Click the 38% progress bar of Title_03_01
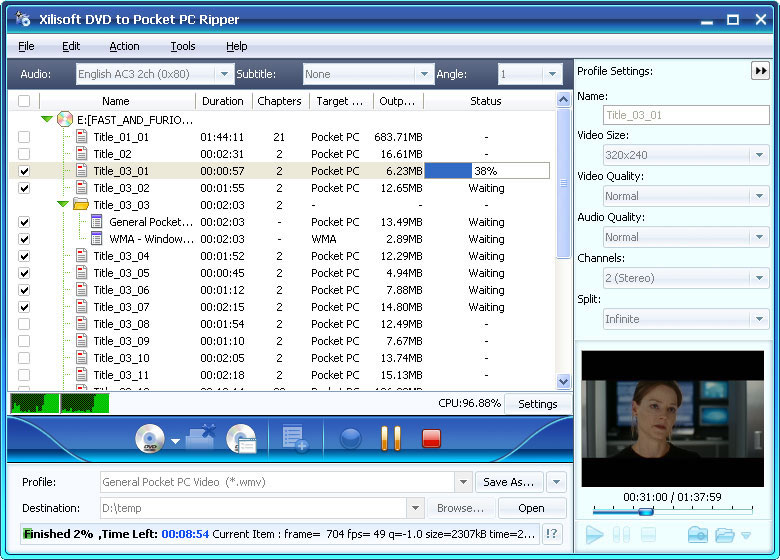 point(487,171)
